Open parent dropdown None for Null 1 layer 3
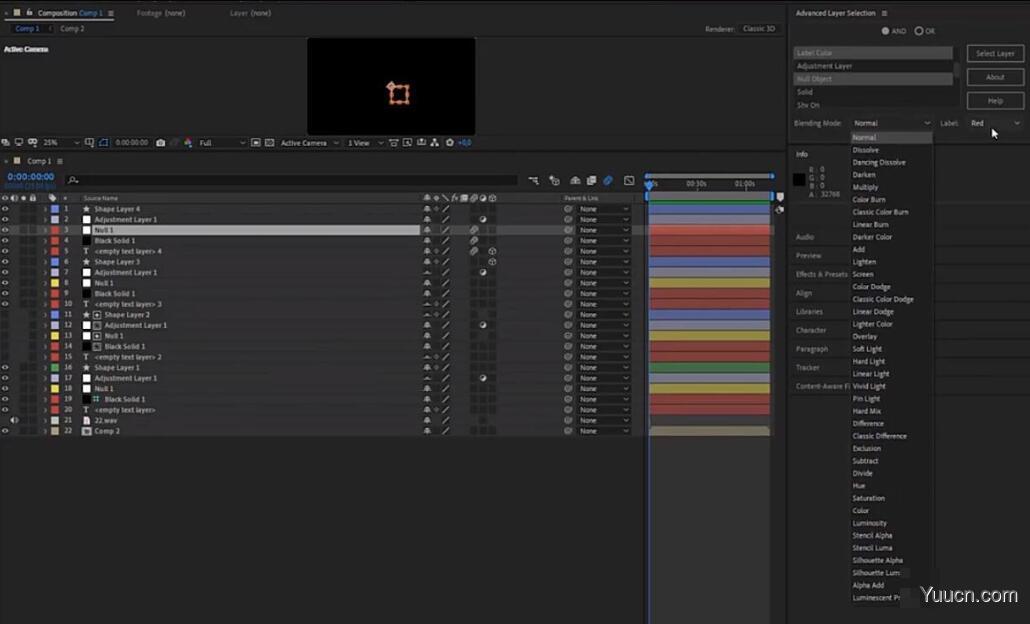 coord(603,230)
